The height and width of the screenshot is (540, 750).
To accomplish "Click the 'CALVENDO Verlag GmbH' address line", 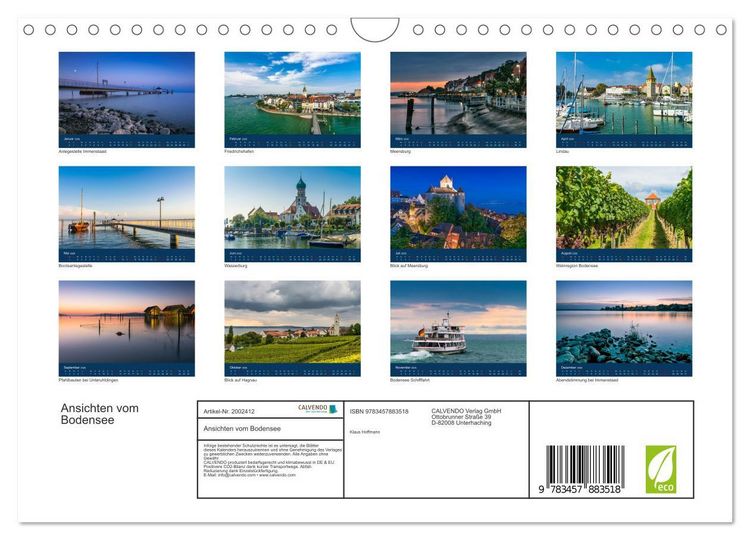I will 466,411.
